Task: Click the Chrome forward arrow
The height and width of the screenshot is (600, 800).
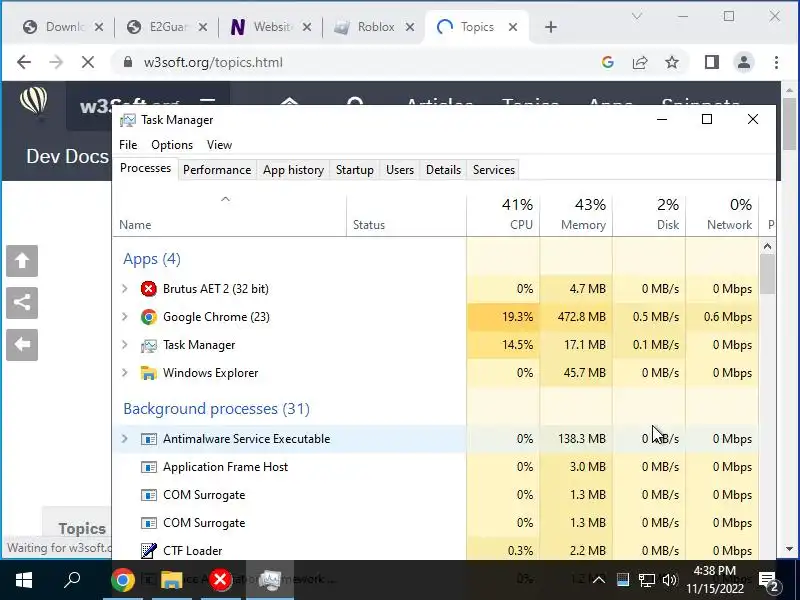Action: pyautogui.click(x=56, y=62)
